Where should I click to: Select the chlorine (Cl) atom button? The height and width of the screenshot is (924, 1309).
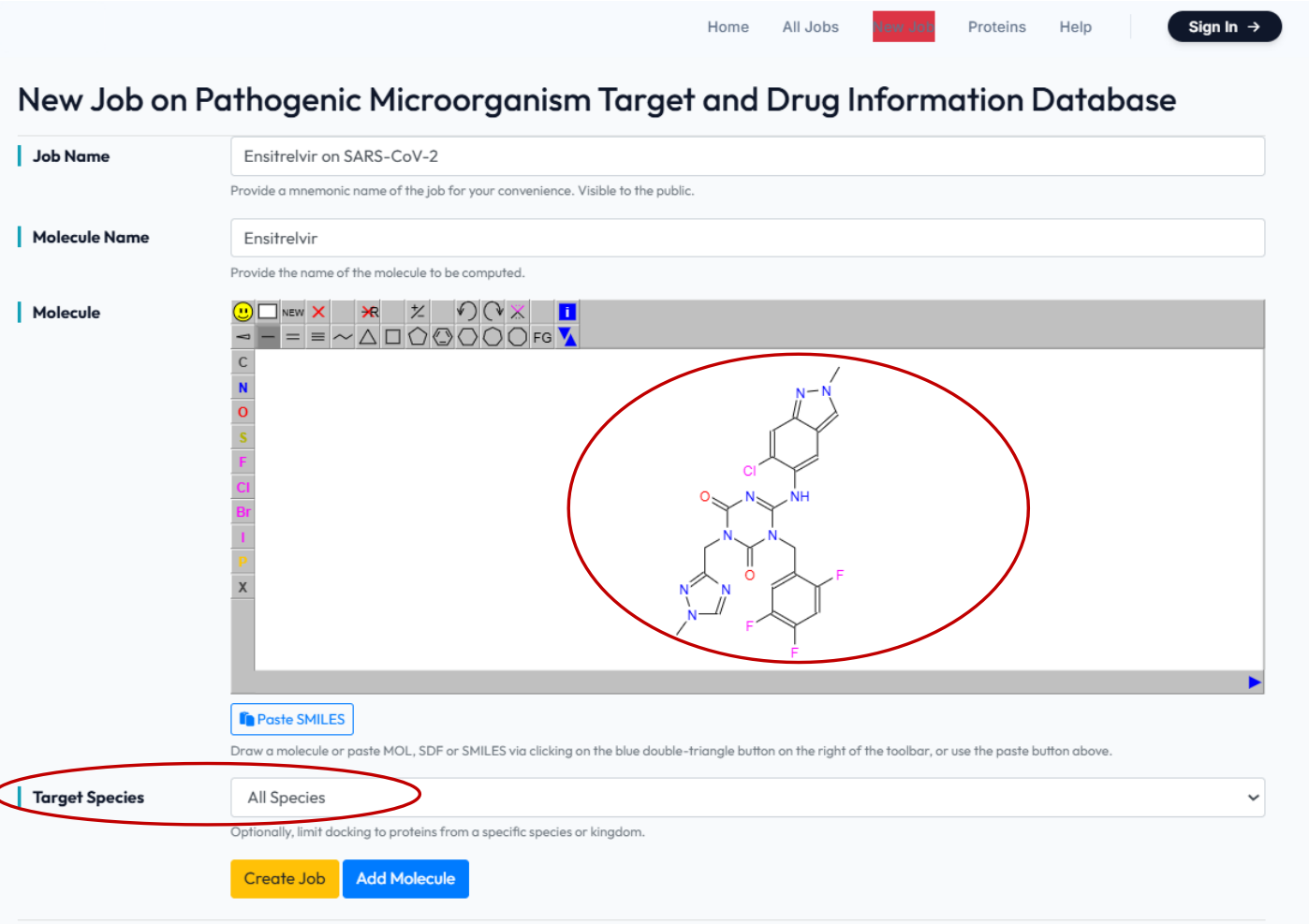coord(243,487)
